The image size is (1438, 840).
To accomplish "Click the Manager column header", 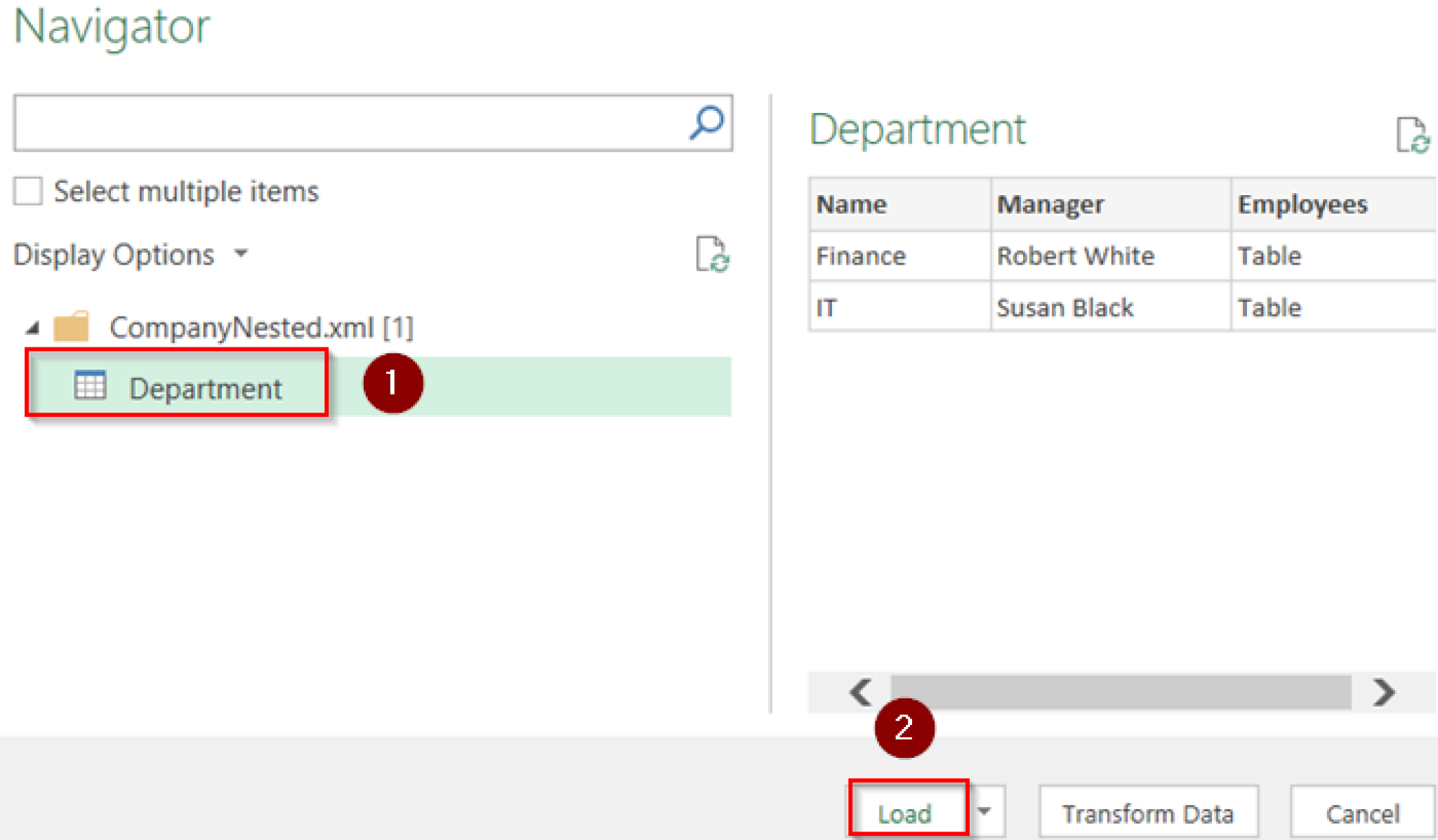I will tap(1050, 204).
